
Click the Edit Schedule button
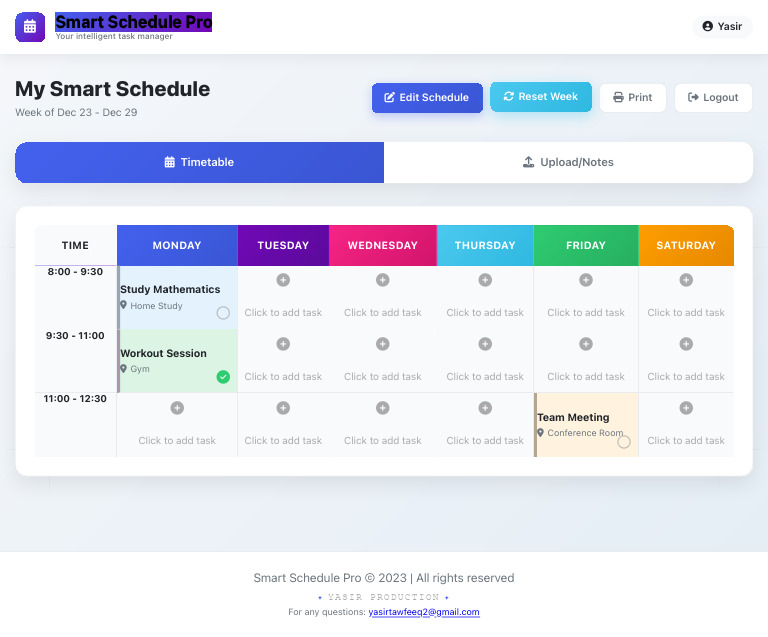pyautogui.click(x=427, y=97)
